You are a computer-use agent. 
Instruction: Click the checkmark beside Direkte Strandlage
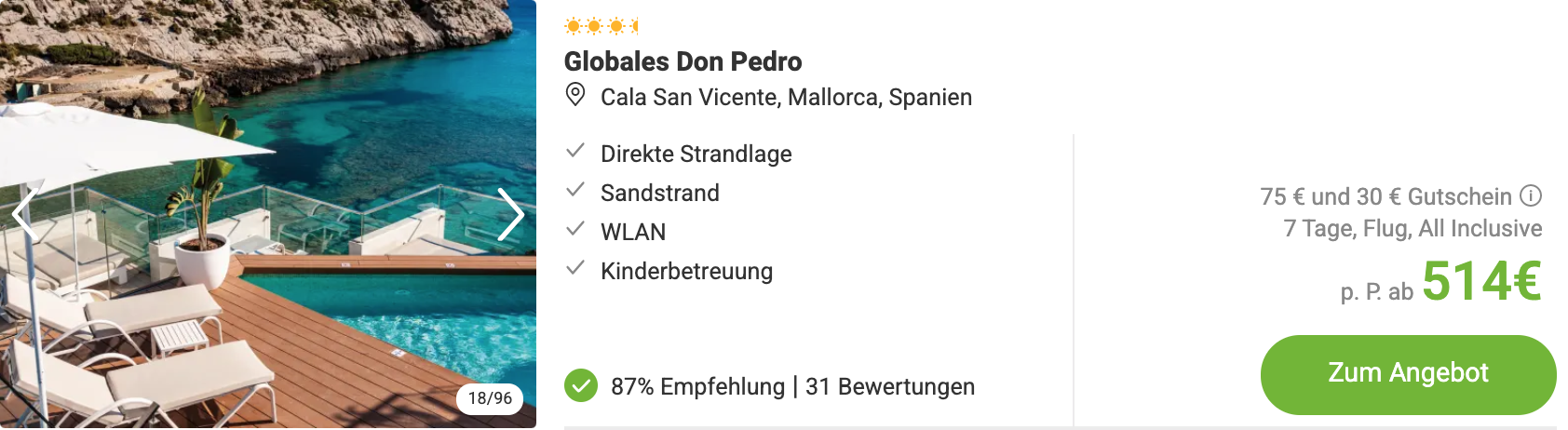click(575, 151)
